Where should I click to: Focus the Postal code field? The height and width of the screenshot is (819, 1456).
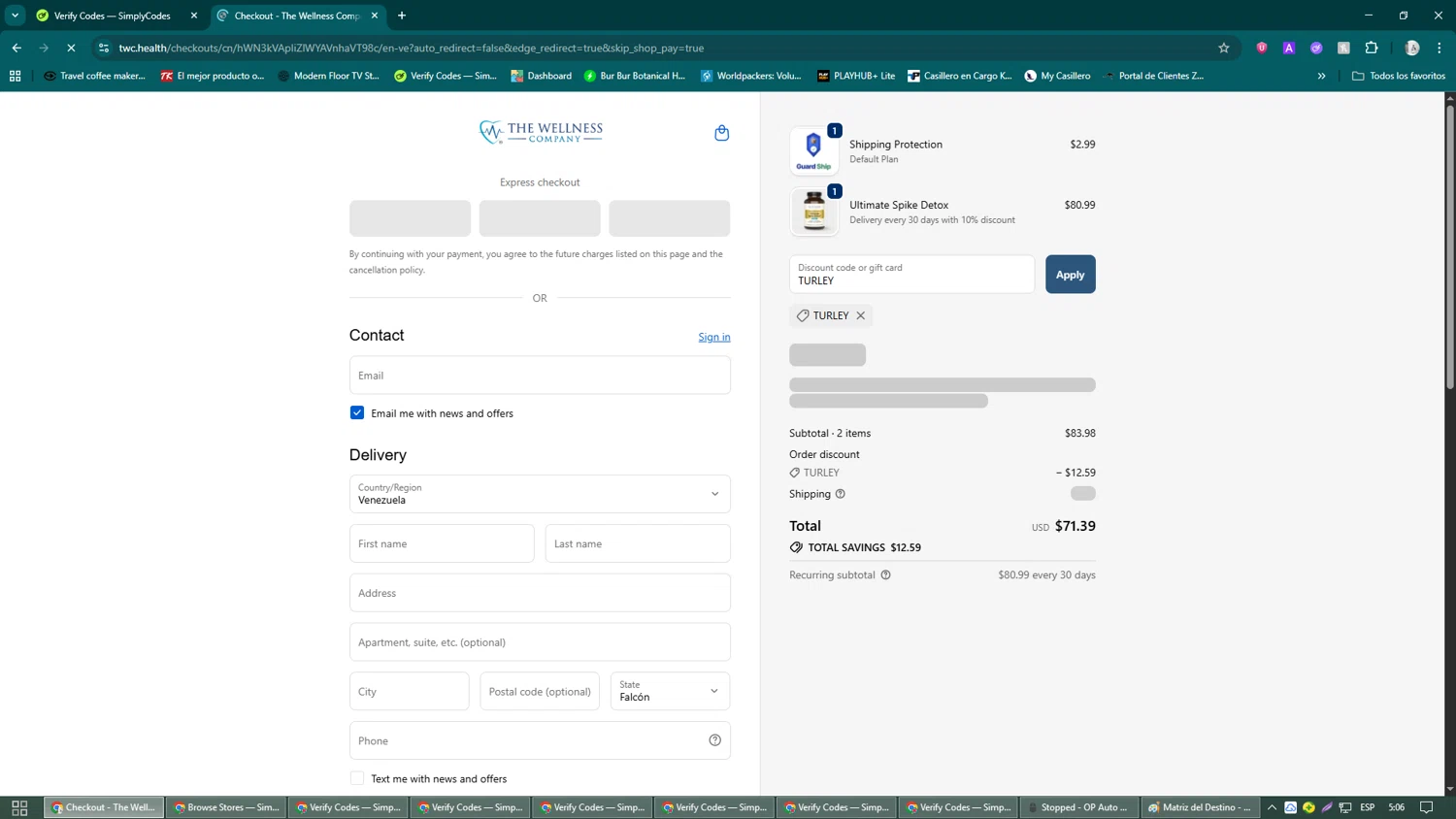point(540,691)
